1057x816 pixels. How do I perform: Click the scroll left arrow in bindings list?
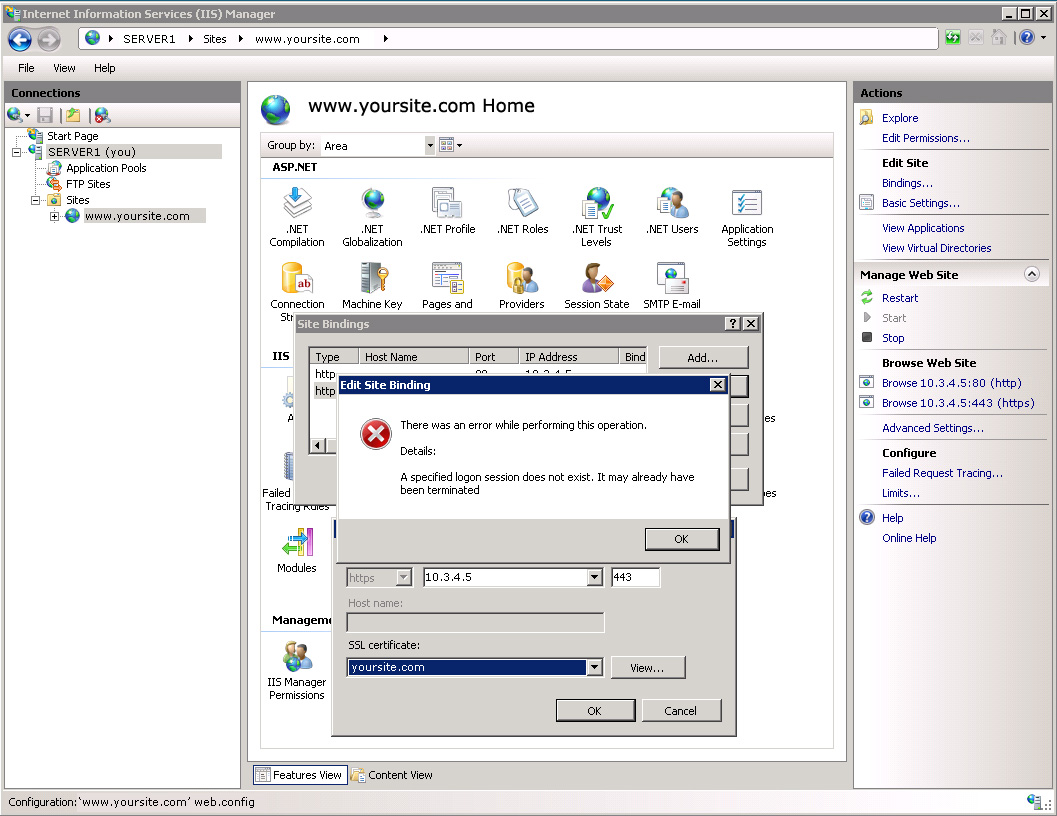click(x=318, y=445)
